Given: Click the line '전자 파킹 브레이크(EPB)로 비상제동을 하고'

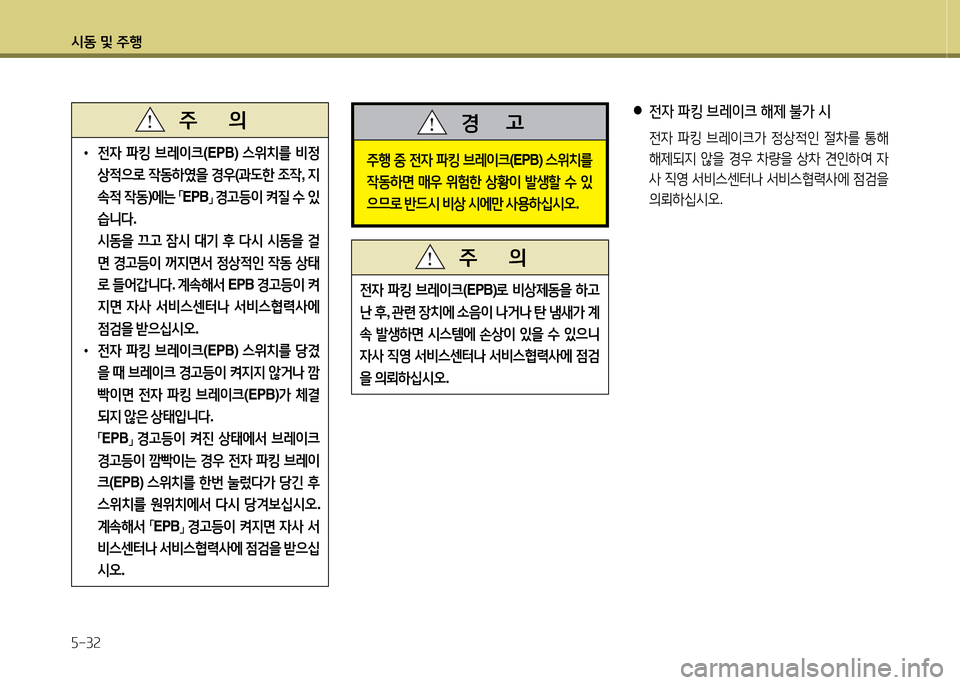Looking at the screenshot, I should [480, 290].
